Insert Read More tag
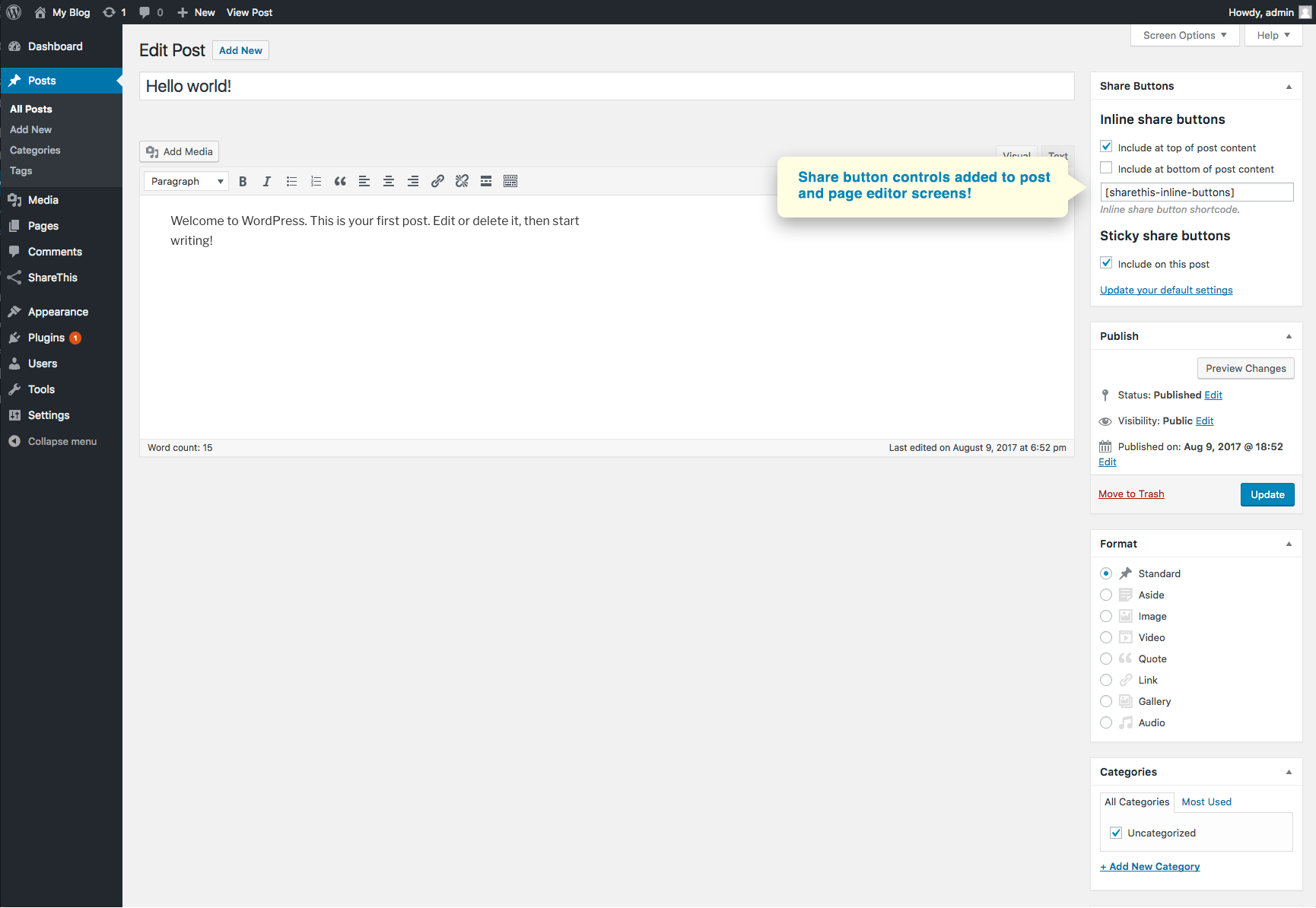The width and height of the screenshot is (1316, 908). 486,181
